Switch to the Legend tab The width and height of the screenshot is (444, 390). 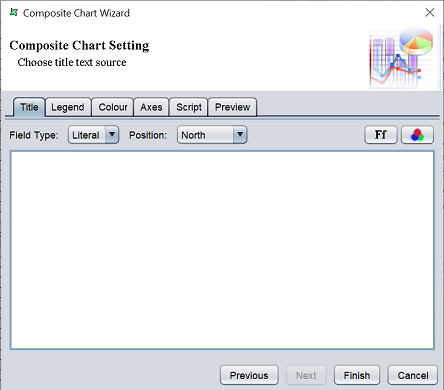point(68,107)
